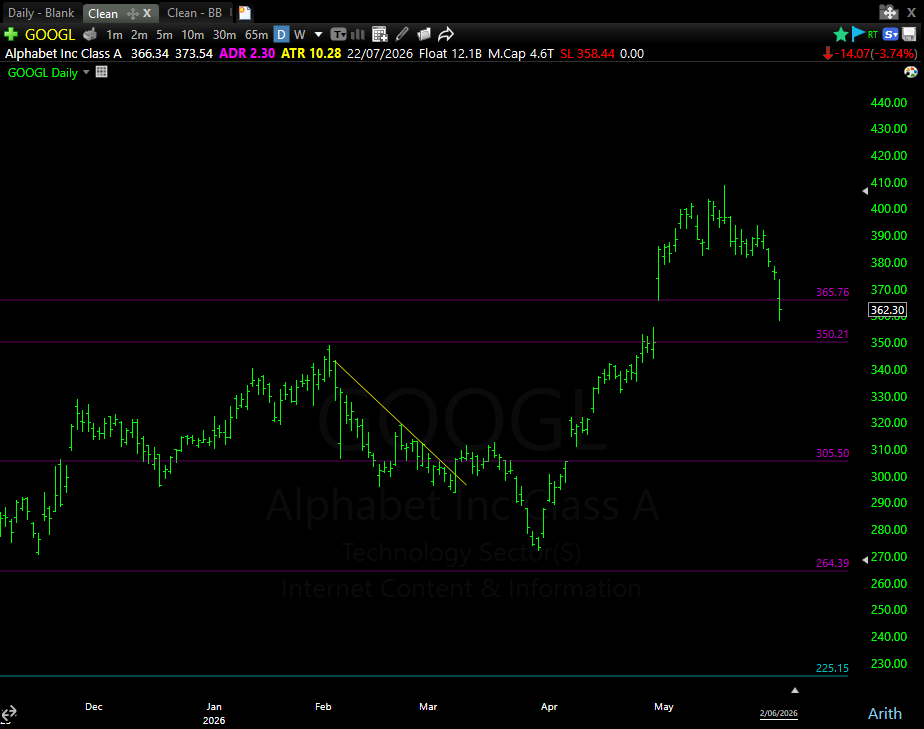Click the ADR 2.30 value
924x729 pixels.
(247, 54)
